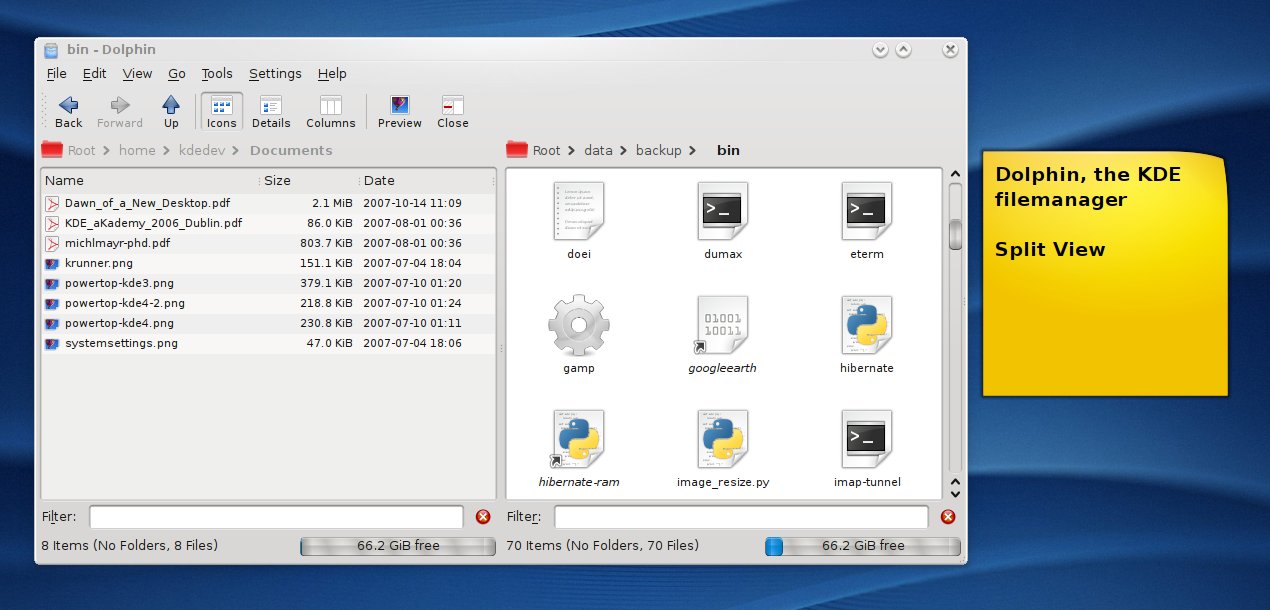
Task: Select the doei text file icon
Action: click(x=578, y=211)
